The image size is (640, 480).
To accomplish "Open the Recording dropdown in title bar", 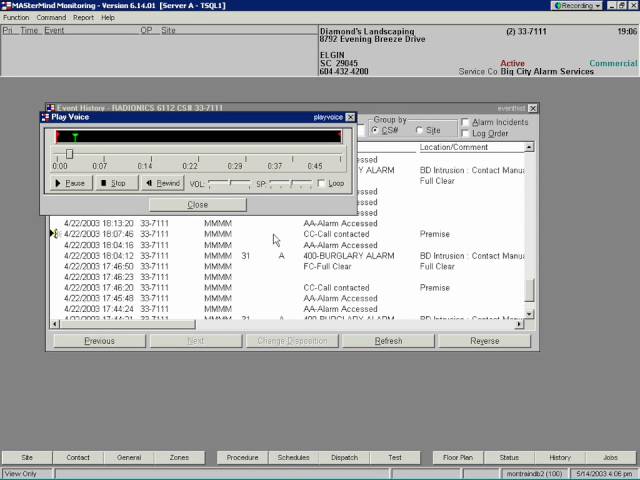I will (577, 6).
